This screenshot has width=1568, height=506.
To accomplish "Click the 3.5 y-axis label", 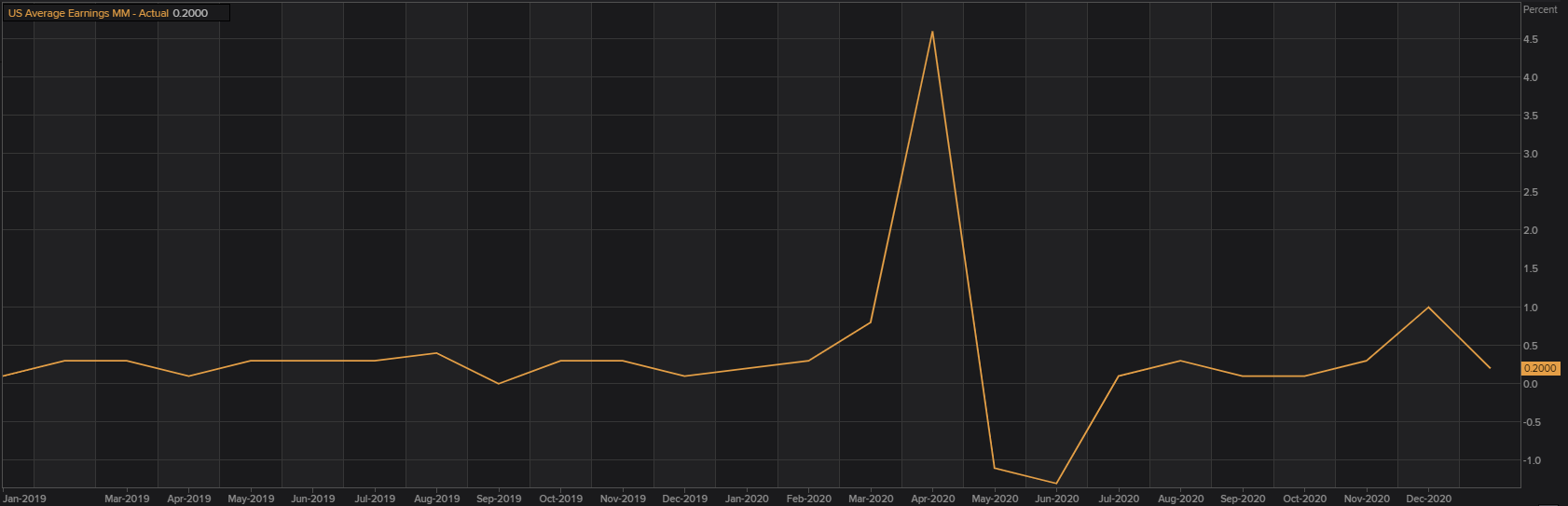I will [x=1531, y=116].
